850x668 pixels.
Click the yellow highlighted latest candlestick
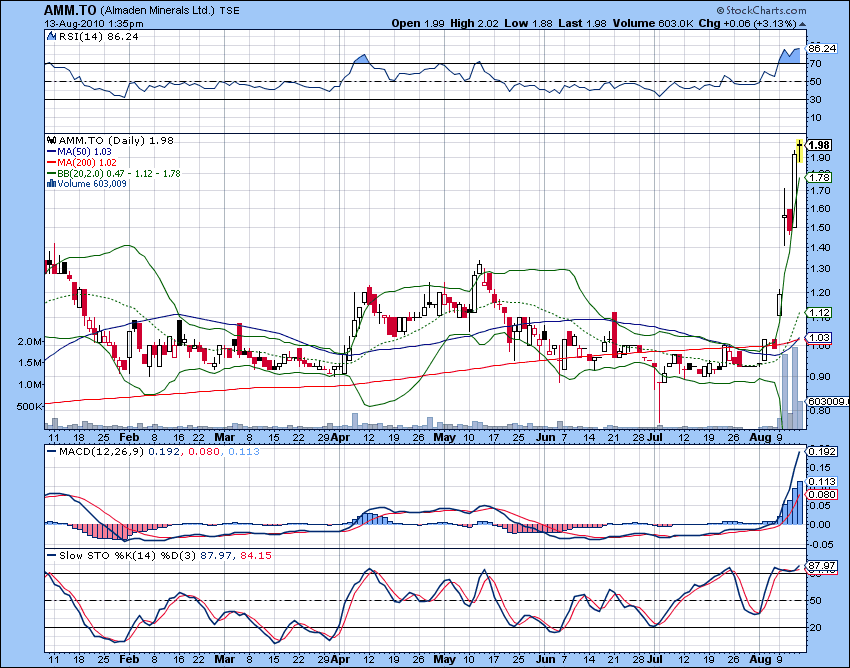click(x=800, y=151)
